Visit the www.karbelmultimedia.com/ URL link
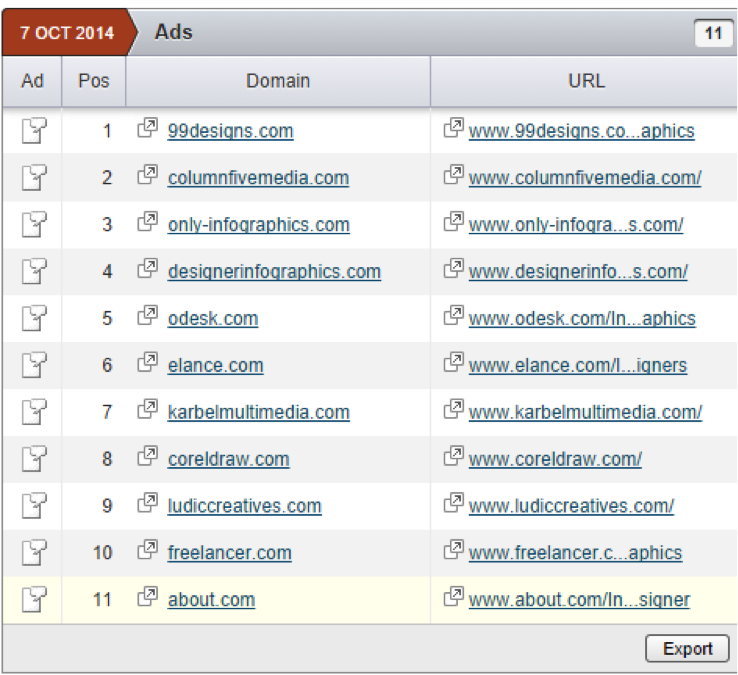 click(585, 412)
